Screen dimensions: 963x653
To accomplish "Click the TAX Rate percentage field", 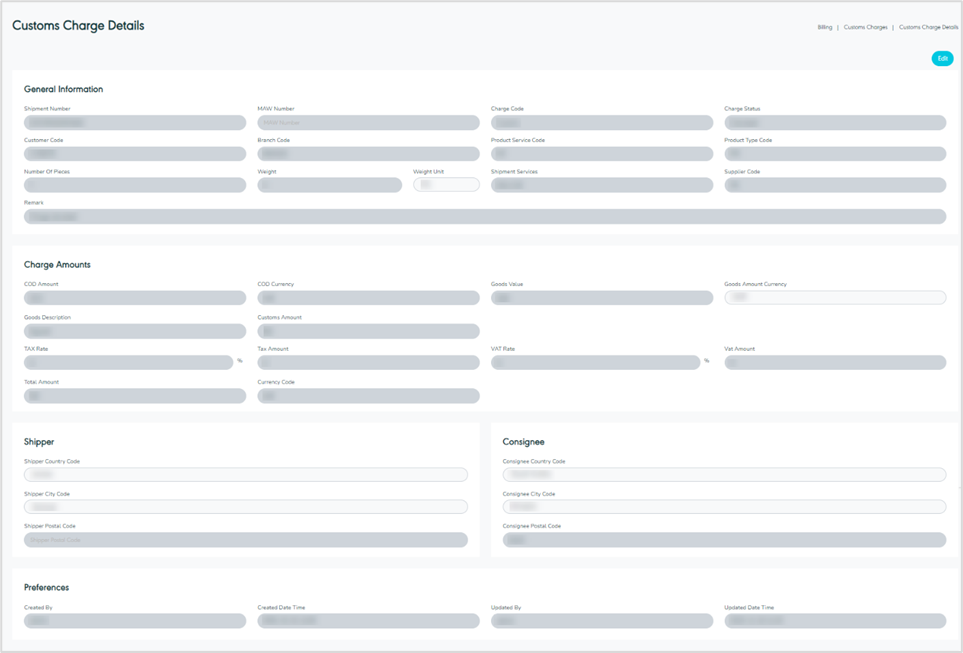I will 128,363.
